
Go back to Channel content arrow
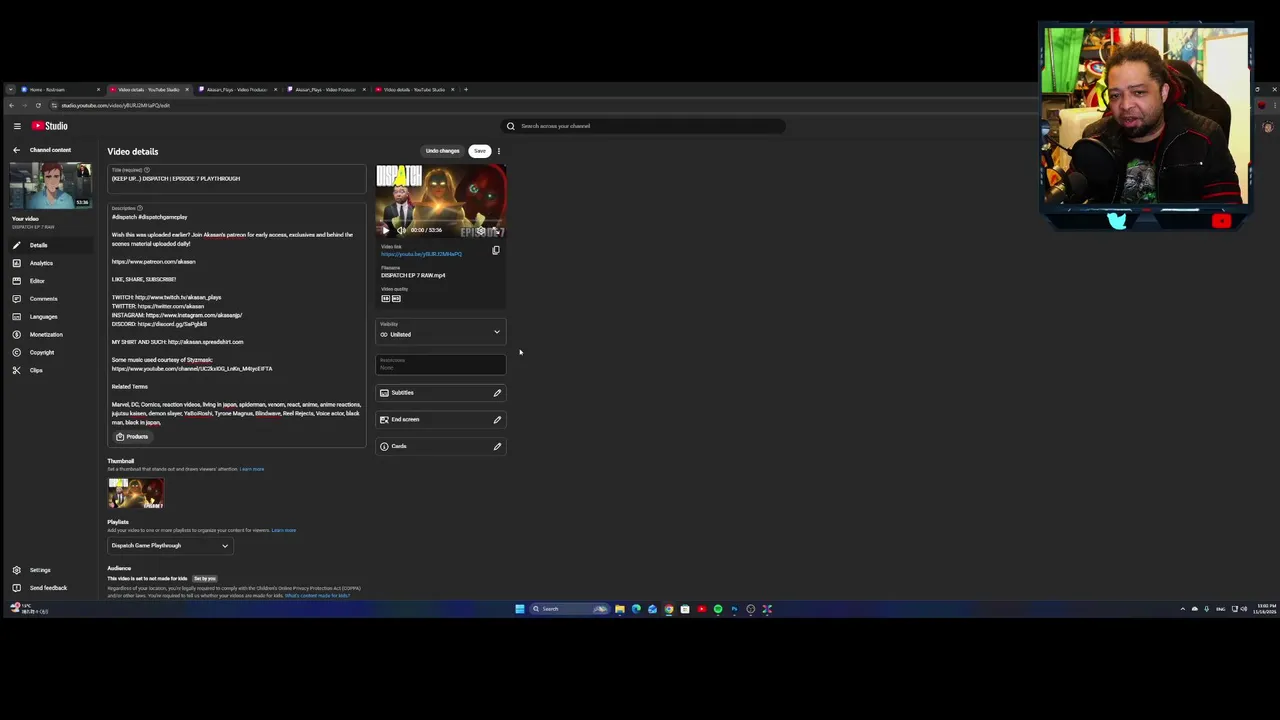tap(16, 150)
